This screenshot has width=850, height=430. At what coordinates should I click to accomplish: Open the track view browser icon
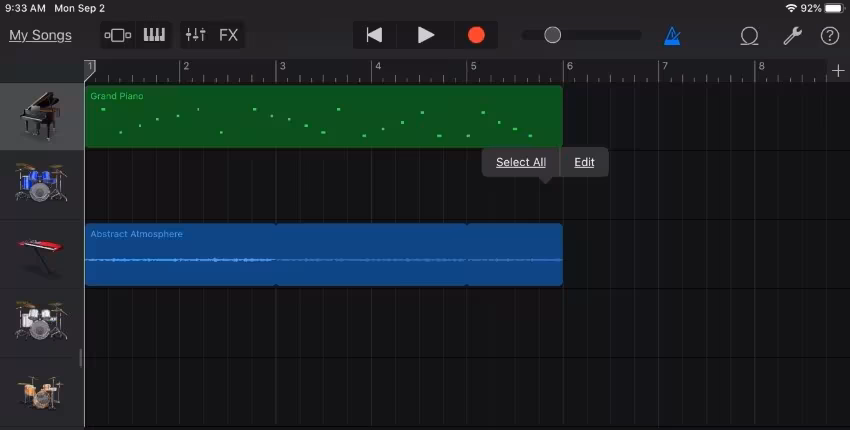[118, 35]
